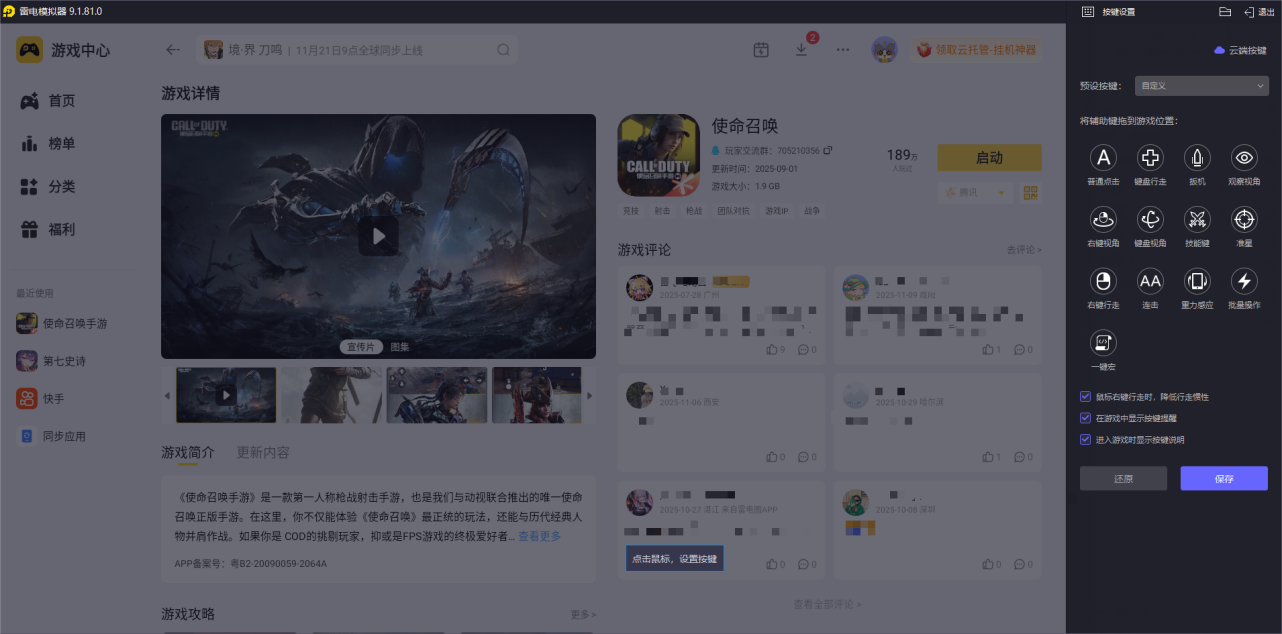Switch to 宣传片 media view

pyautogui.click(x=361, y=347)
